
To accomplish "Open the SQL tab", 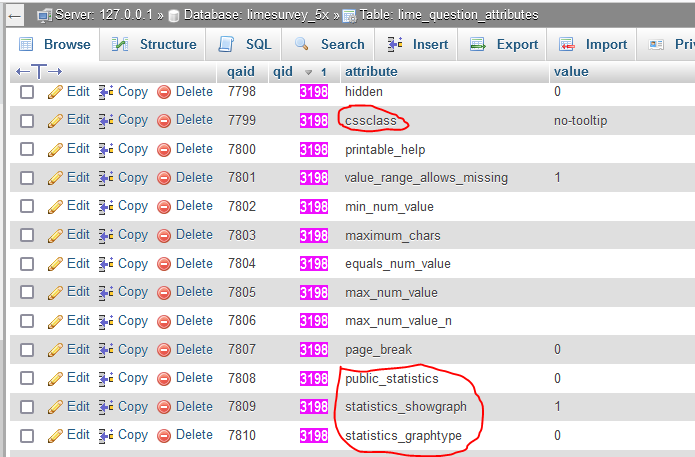I will point(247,45).
